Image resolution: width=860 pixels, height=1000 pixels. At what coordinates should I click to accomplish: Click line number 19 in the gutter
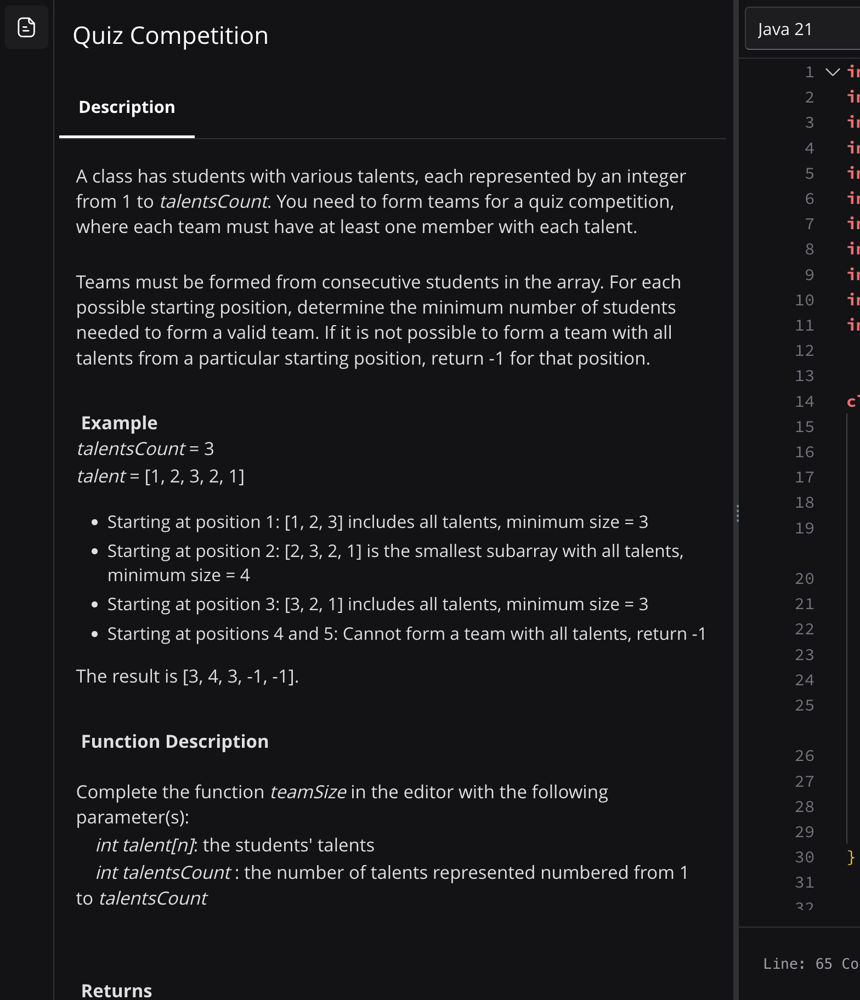[804, 528]
